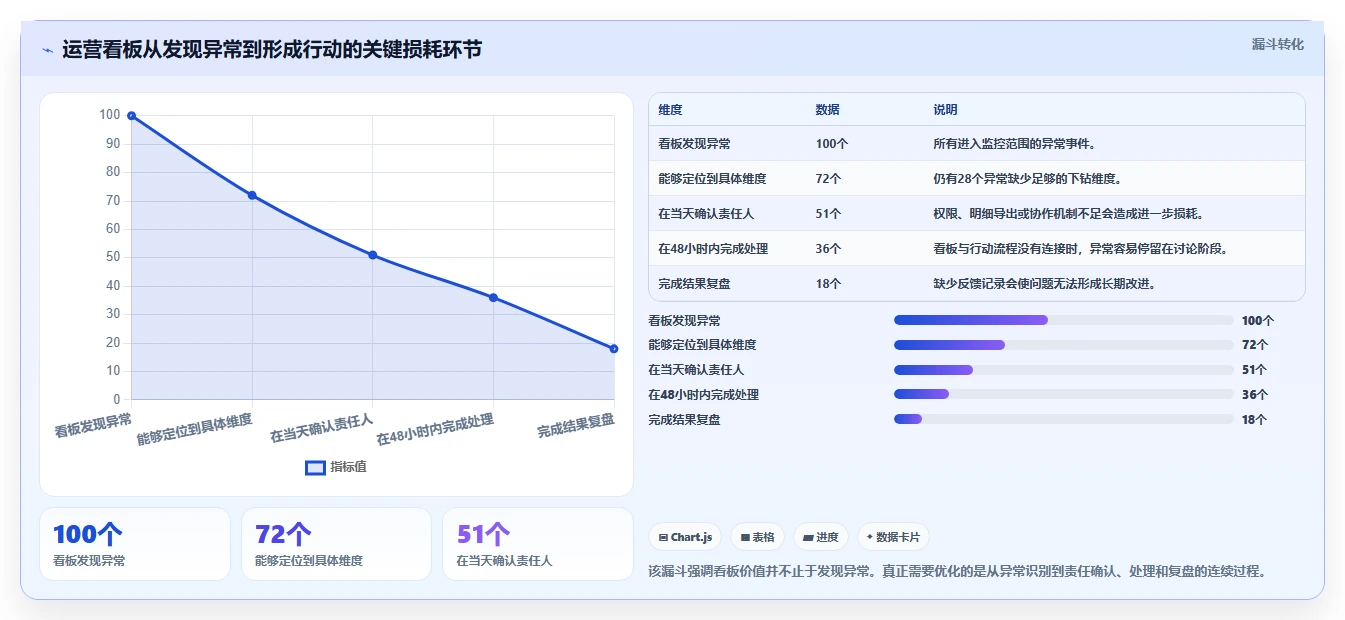The width and height of the screenshot is (1345, 620).
Task: Click the 说明 table column header
Action: pyautogui.click(x=945, y=110)
